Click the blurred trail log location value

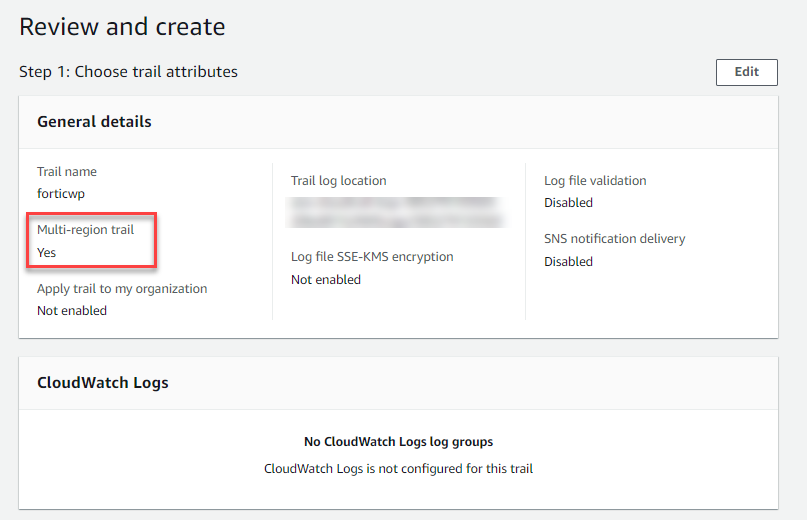pyautogui.click(x=395, y=211)
